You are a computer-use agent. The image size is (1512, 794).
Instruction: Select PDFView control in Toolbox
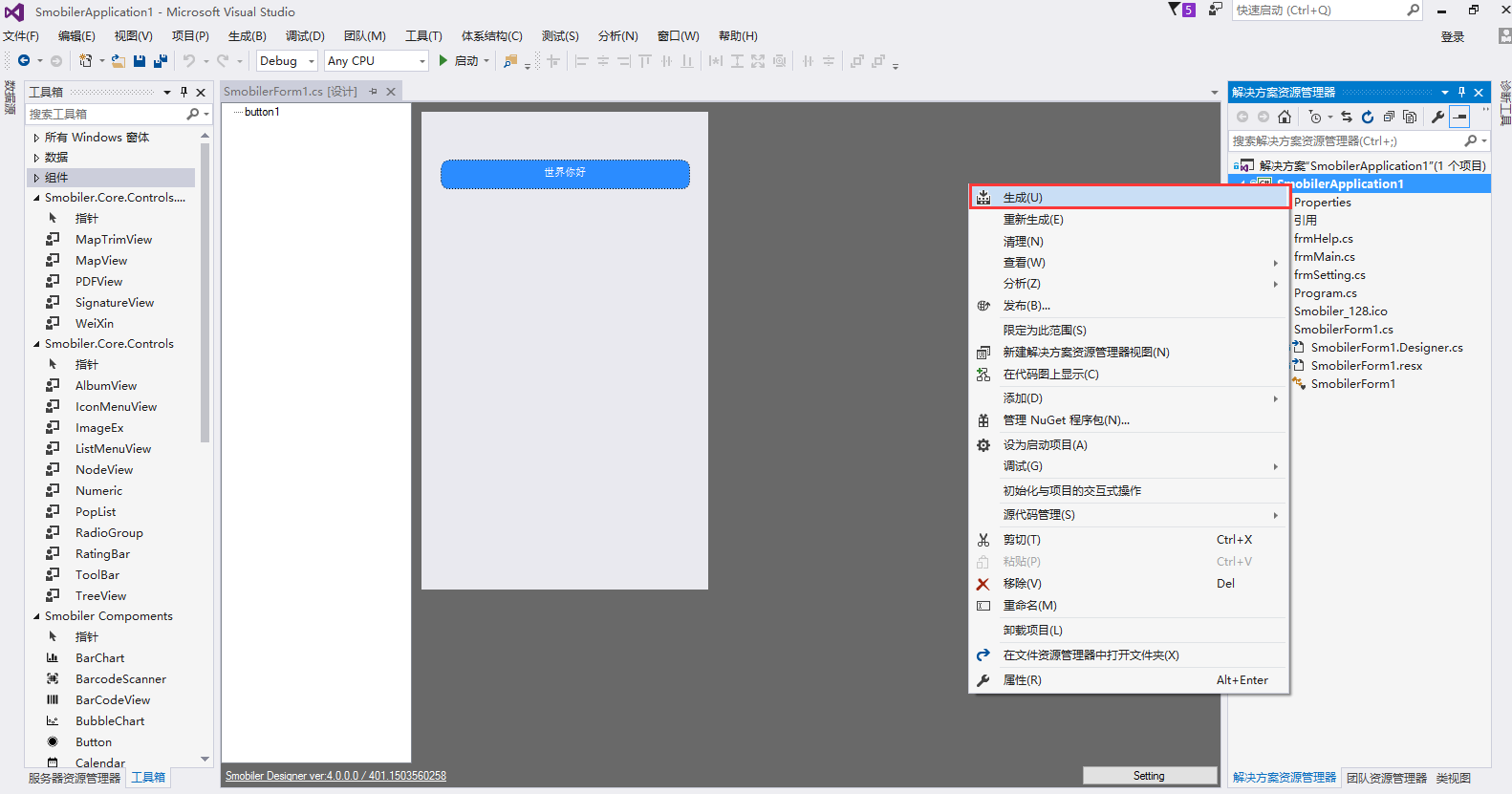click(99, 282)
